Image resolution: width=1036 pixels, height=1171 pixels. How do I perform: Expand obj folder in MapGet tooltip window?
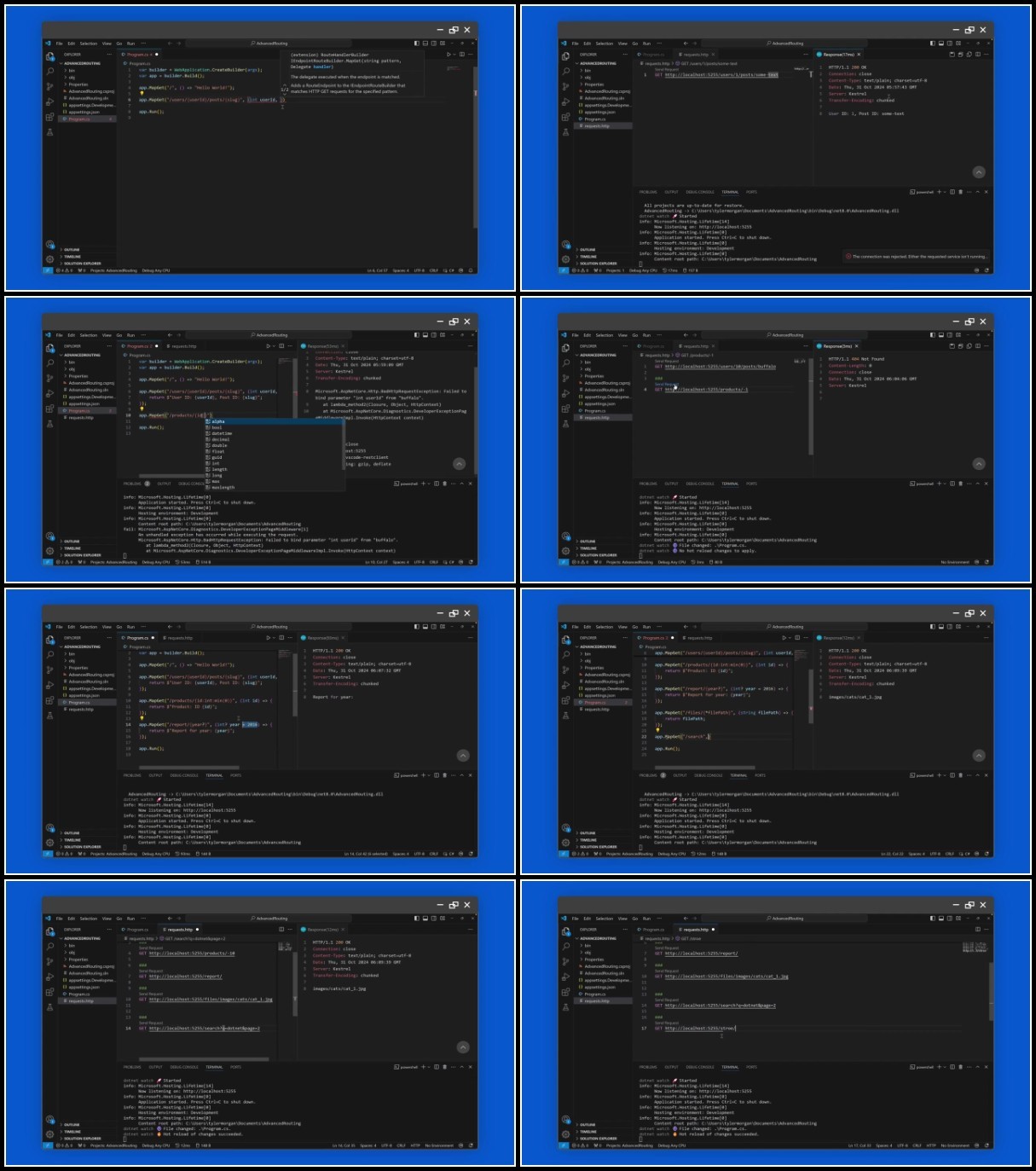[x=71, y=78]
